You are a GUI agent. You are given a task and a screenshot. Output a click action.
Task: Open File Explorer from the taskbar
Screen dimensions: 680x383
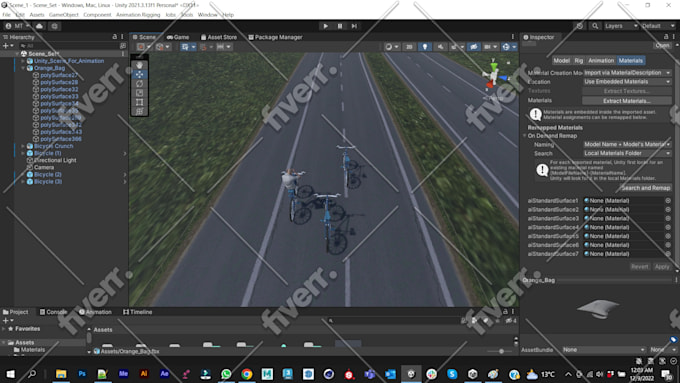click(x=61, y=374)
